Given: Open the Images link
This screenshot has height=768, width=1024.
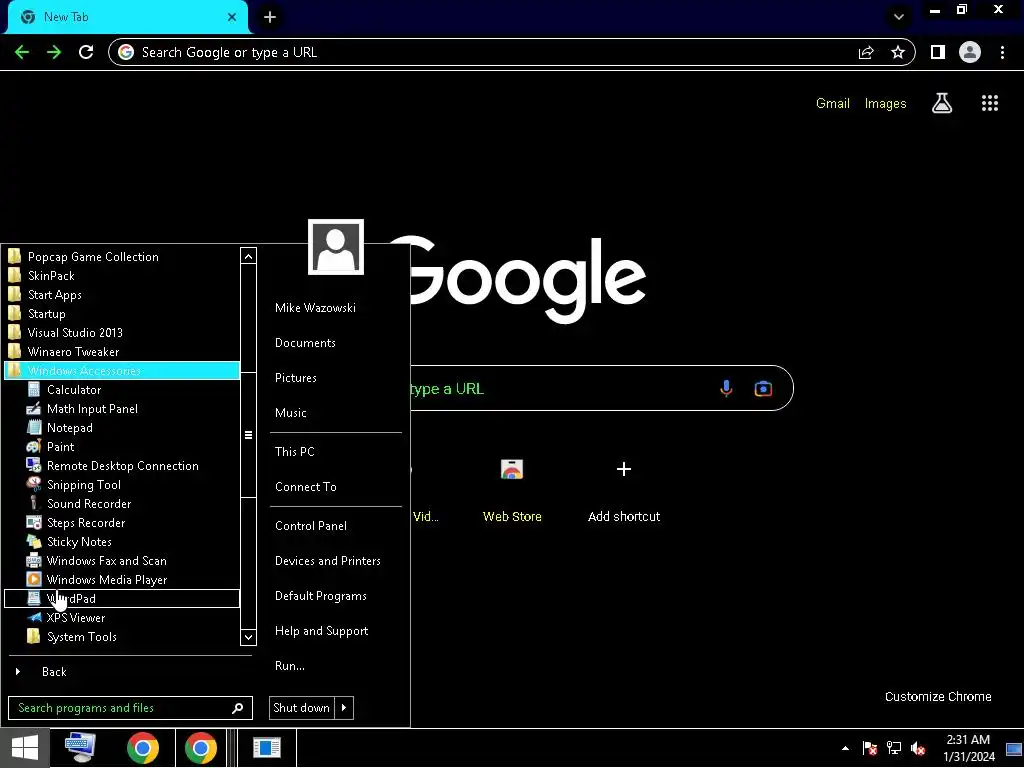Looking at the screenshot, I should [885, 103].
